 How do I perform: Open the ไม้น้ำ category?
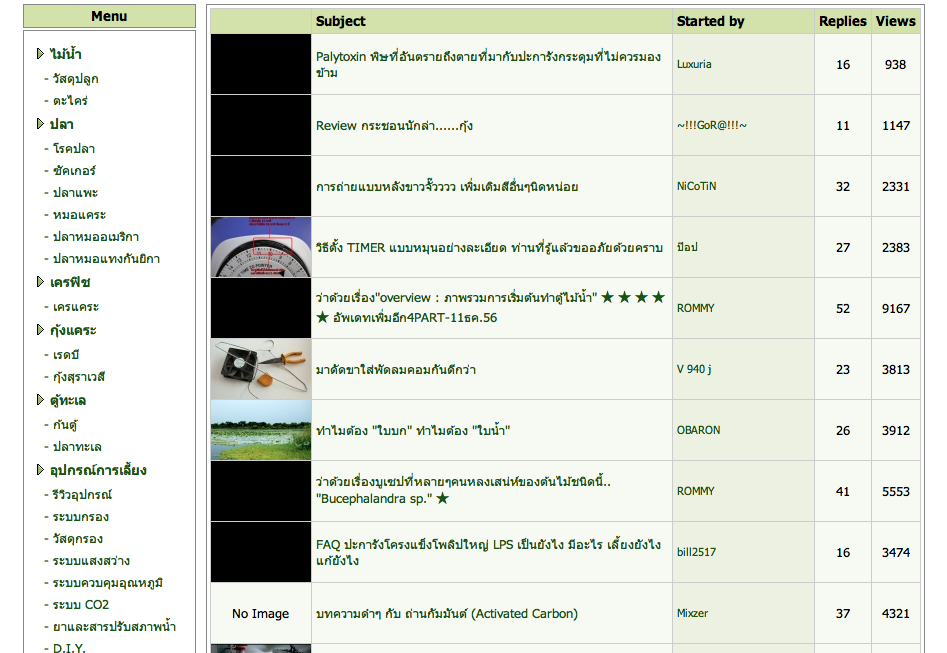tap(65, 54)
